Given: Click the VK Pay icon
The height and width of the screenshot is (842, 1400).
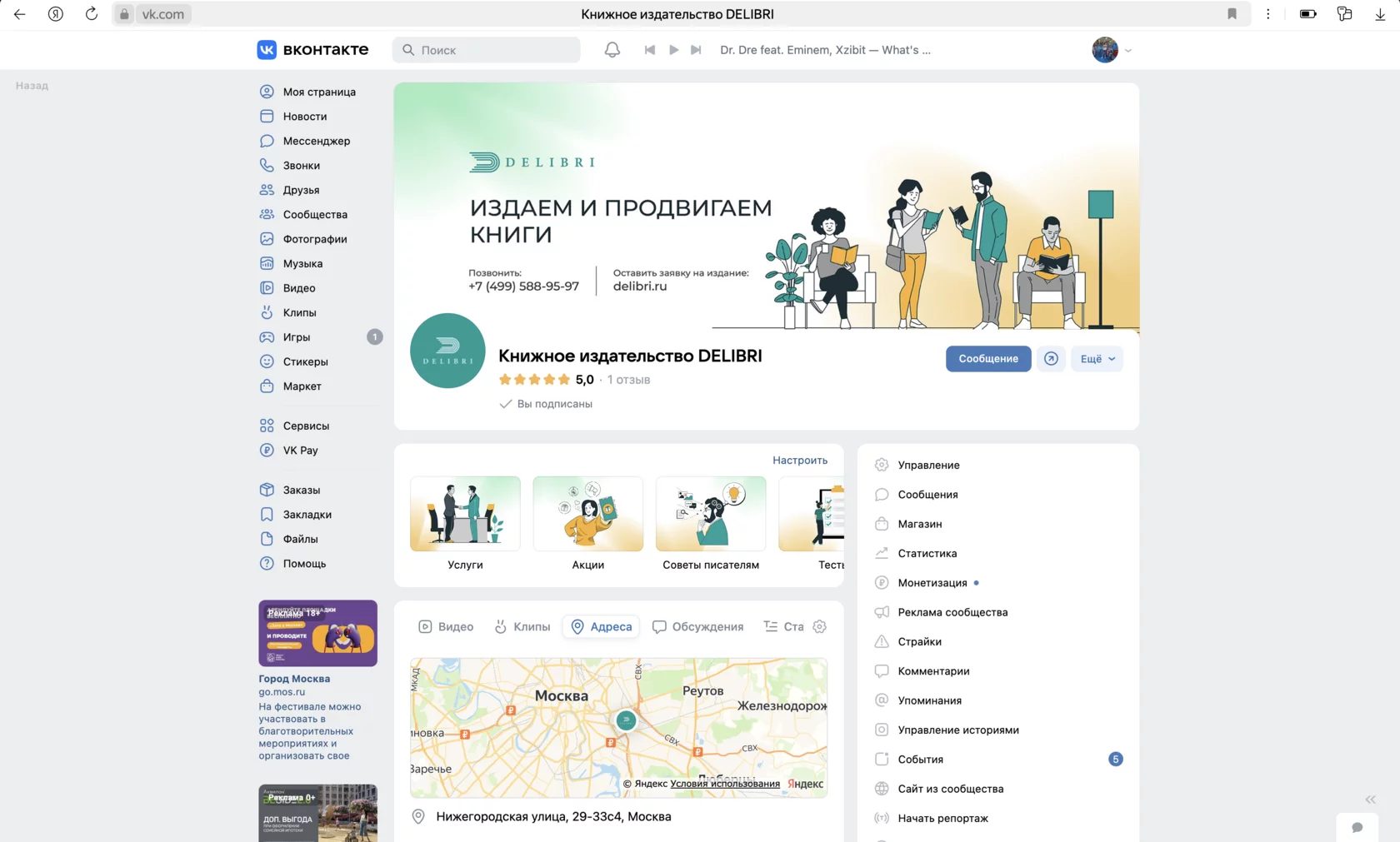Looking at the screenshot, I should 267,451.
